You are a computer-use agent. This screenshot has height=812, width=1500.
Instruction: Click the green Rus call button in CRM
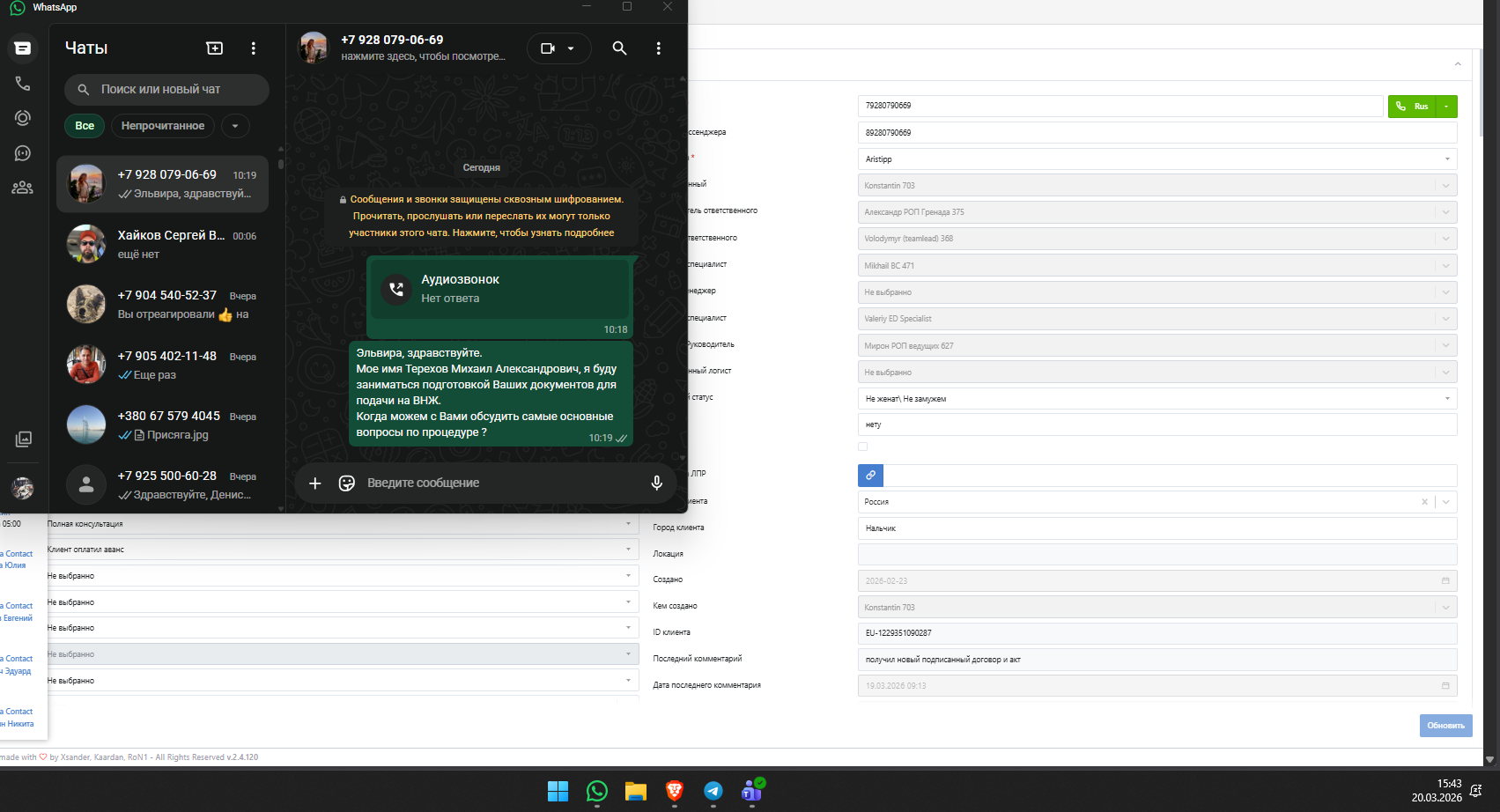point(1412,107)
